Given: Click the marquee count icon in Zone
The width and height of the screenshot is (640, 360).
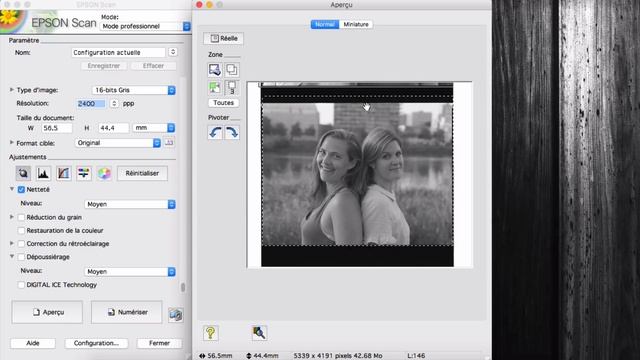Looking at the screenshot, I should pos(232,87).
